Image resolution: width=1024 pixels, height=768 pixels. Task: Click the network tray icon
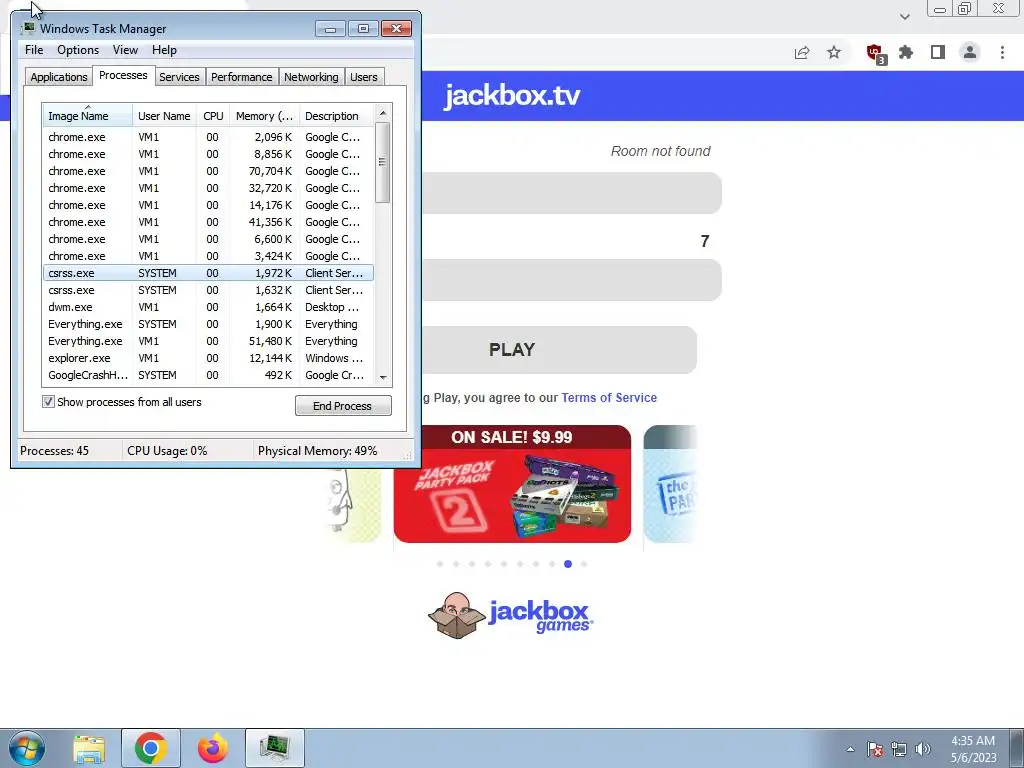click(x=899, y=749)
